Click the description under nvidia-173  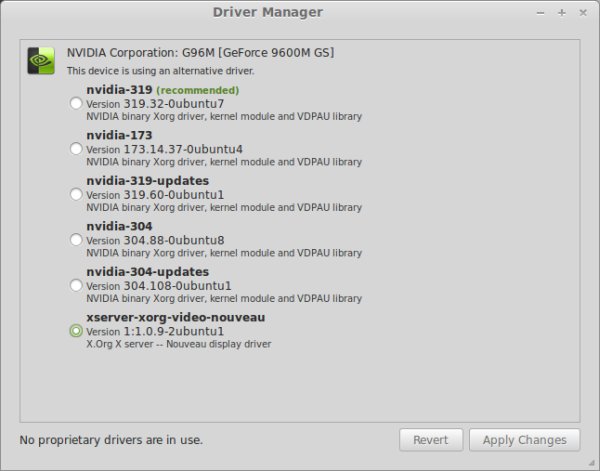(x=224, y=162)
